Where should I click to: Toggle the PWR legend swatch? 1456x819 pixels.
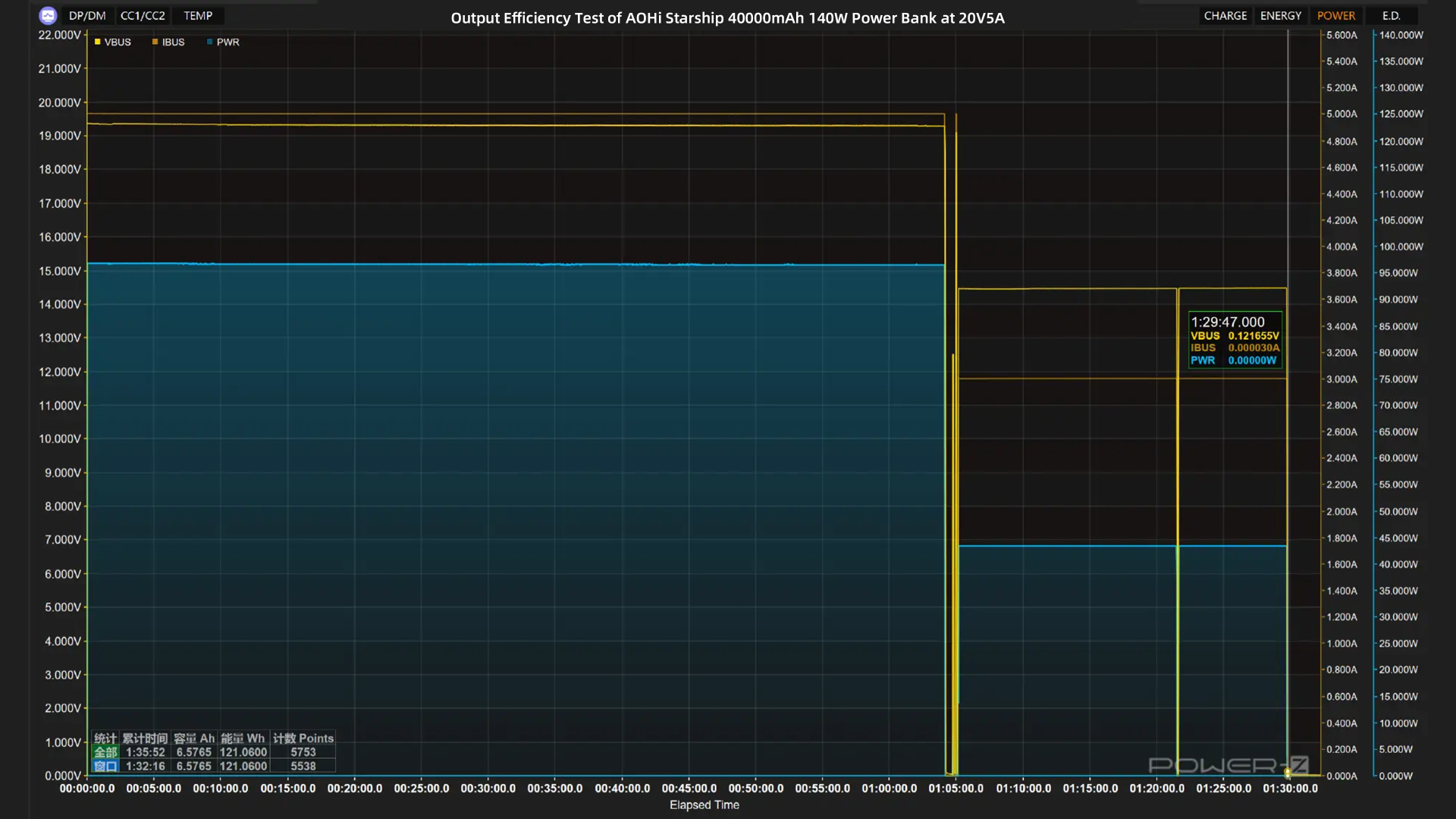click(x=210, y=42)
